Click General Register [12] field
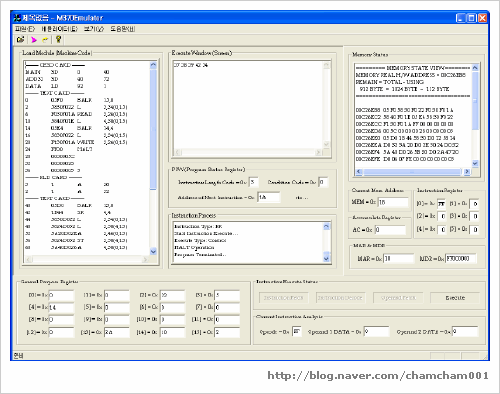This screenshot has width=500, height=394. click(61, 332)
